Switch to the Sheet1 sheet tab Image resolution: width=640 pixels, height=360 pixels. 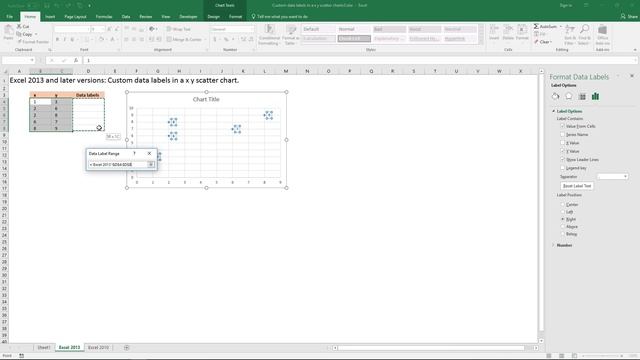[44, 348]
